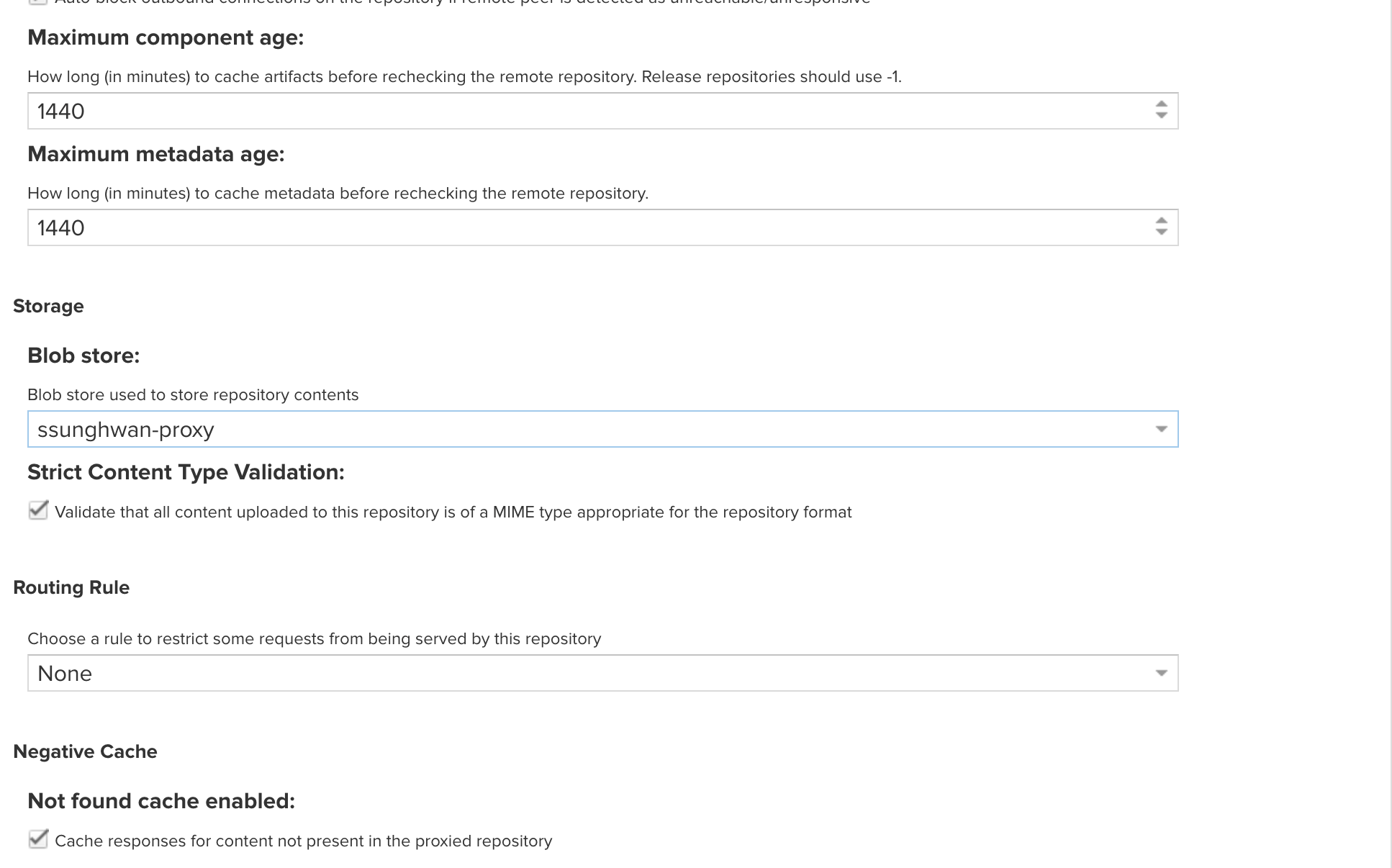Increment Maximum metadata age spinner up
1392x868 pixels.
pyautogui.click(x=1161, y=221)
